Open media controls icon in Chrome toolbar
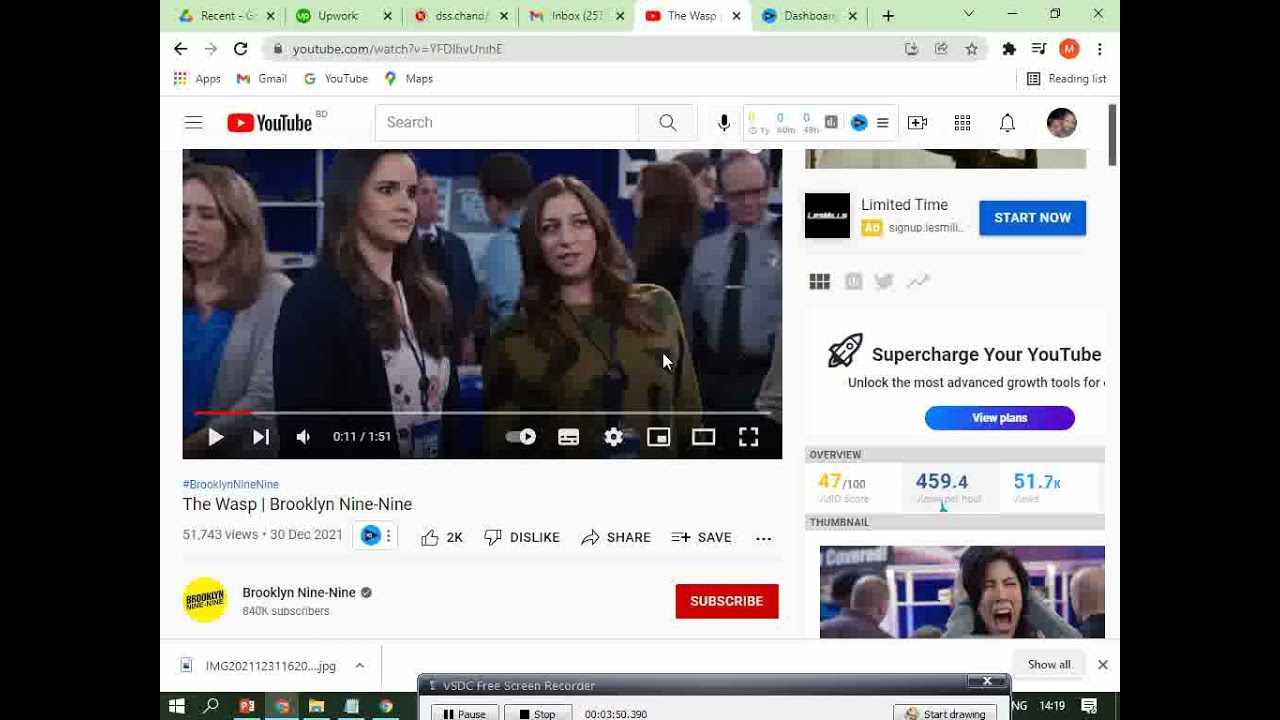This screenshot has height=720, width=1280. pos(1039,48)
